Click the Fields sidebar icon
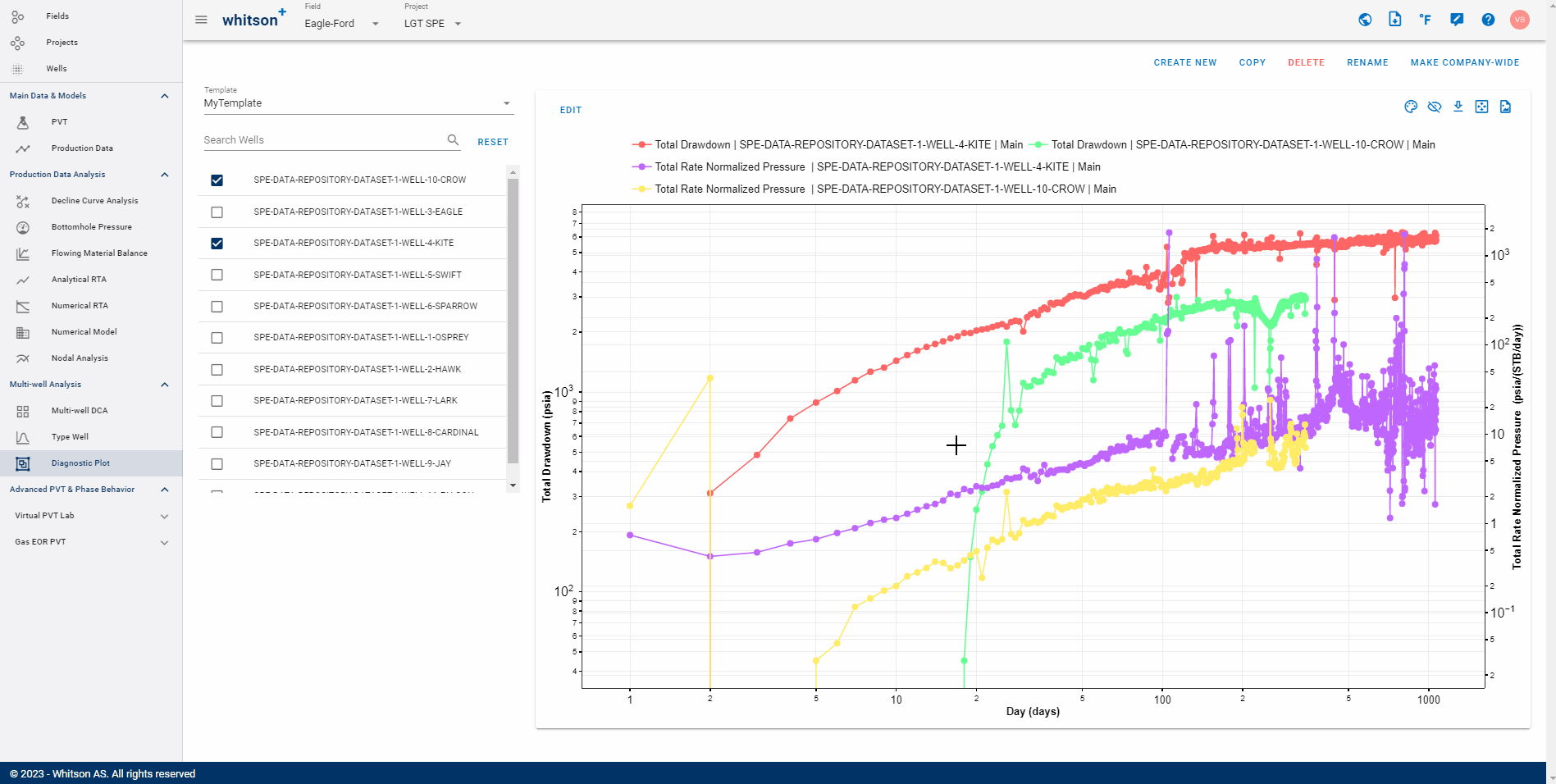Screen dimensions: 1556x784 (17, 16)
